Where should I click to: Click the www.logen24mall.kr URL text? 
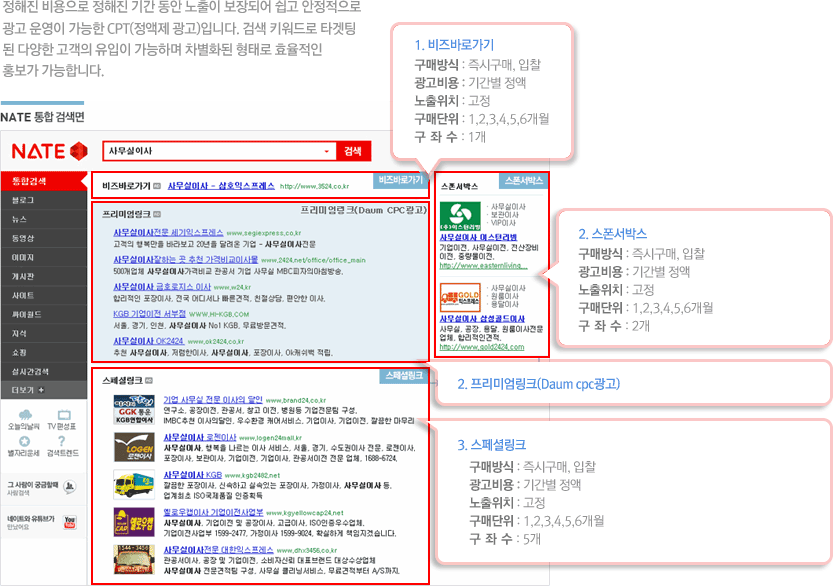click(270, 438)
